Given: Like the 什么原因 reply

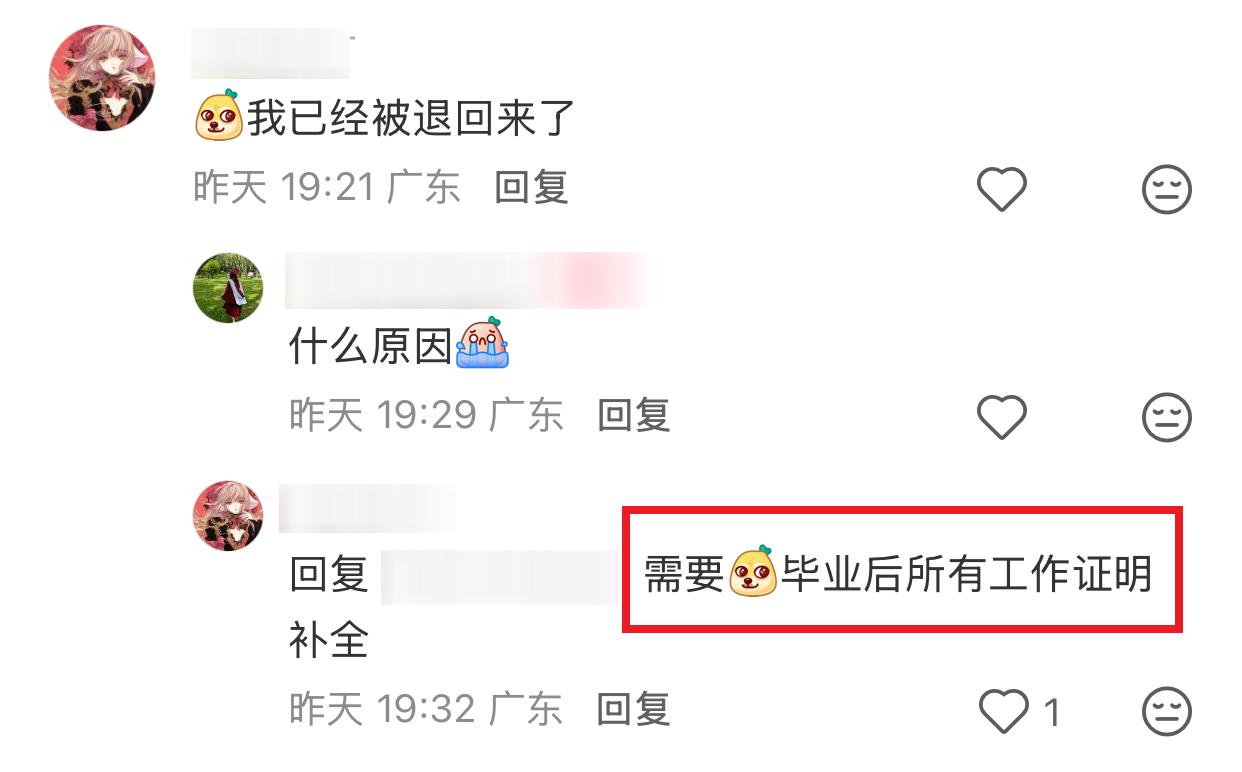Looking at the screenshot, I should click(1002, 417).
